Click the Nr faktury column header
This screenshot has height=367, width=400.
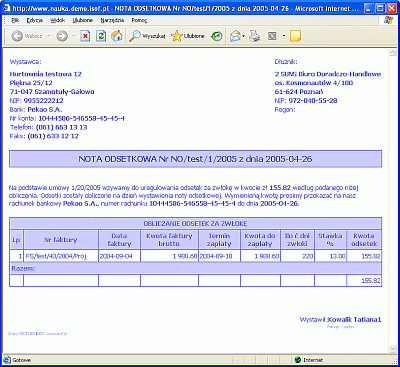click(x=61, y=240)
